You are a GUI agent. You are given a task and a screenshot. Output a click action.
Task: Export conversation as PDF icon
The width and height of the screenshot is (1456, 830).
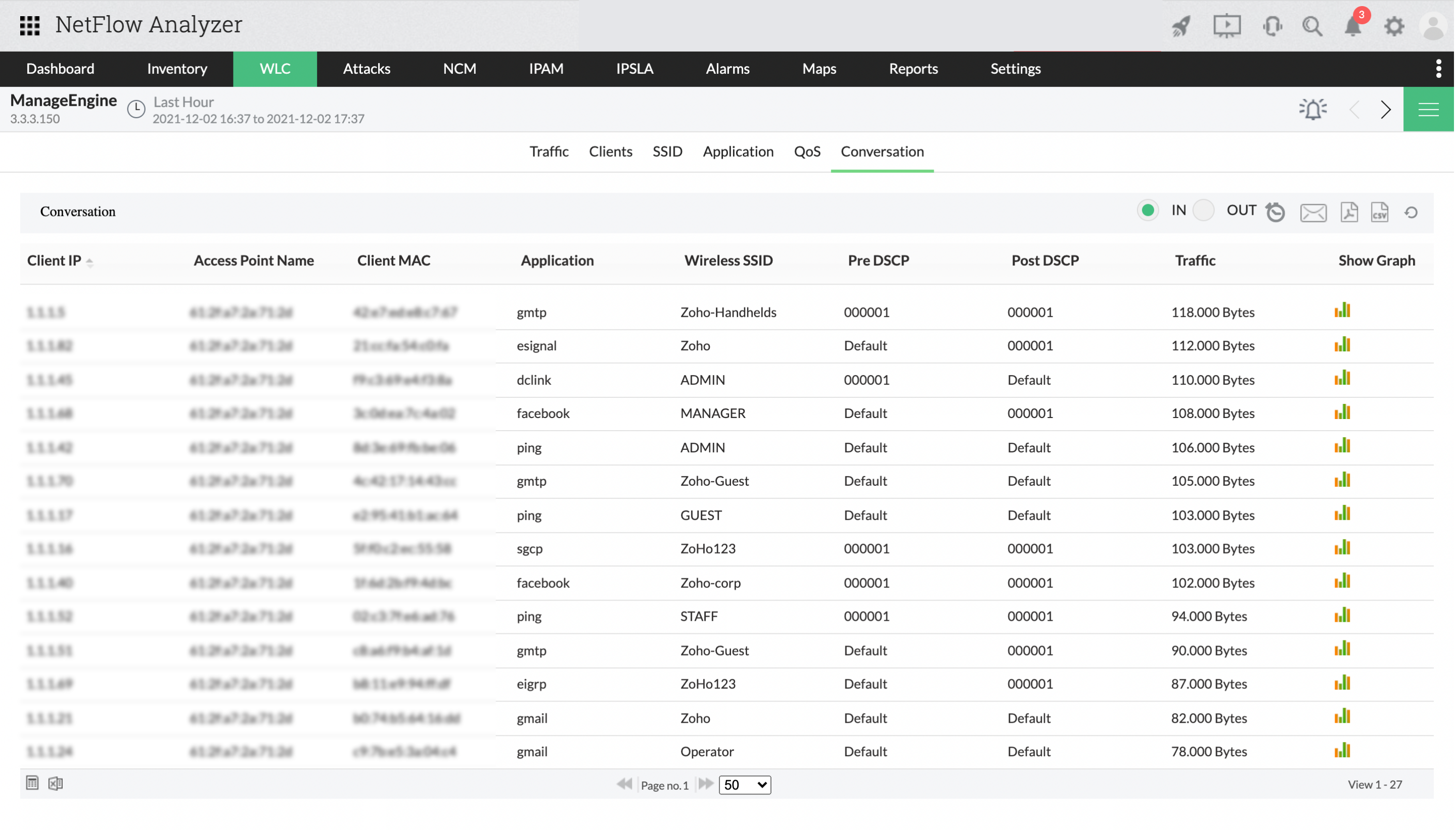pos(1348,211)
